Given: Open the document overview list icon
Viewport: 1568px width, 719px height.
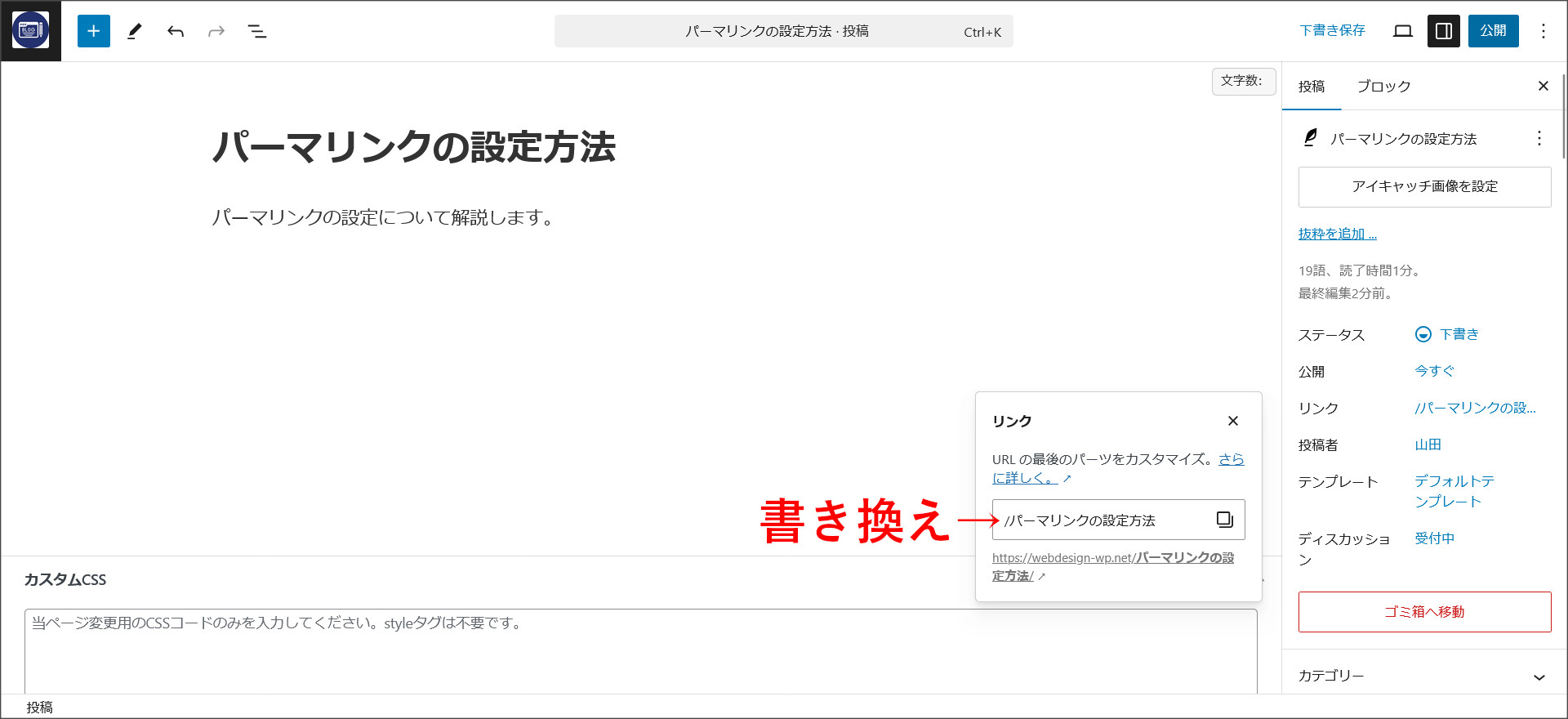Looking at the screenshot, I should coord(257,31).
